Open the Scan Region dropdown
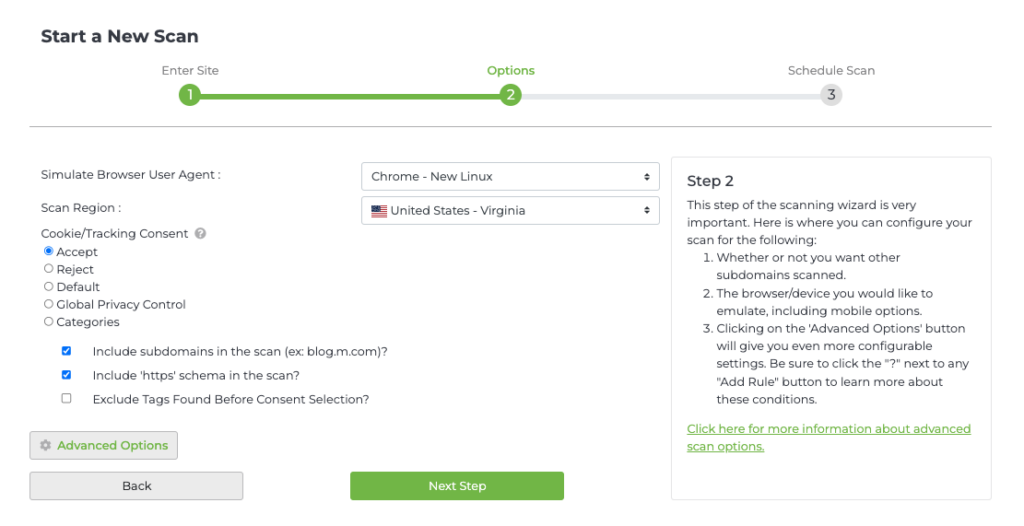 (x=510, y=211)
